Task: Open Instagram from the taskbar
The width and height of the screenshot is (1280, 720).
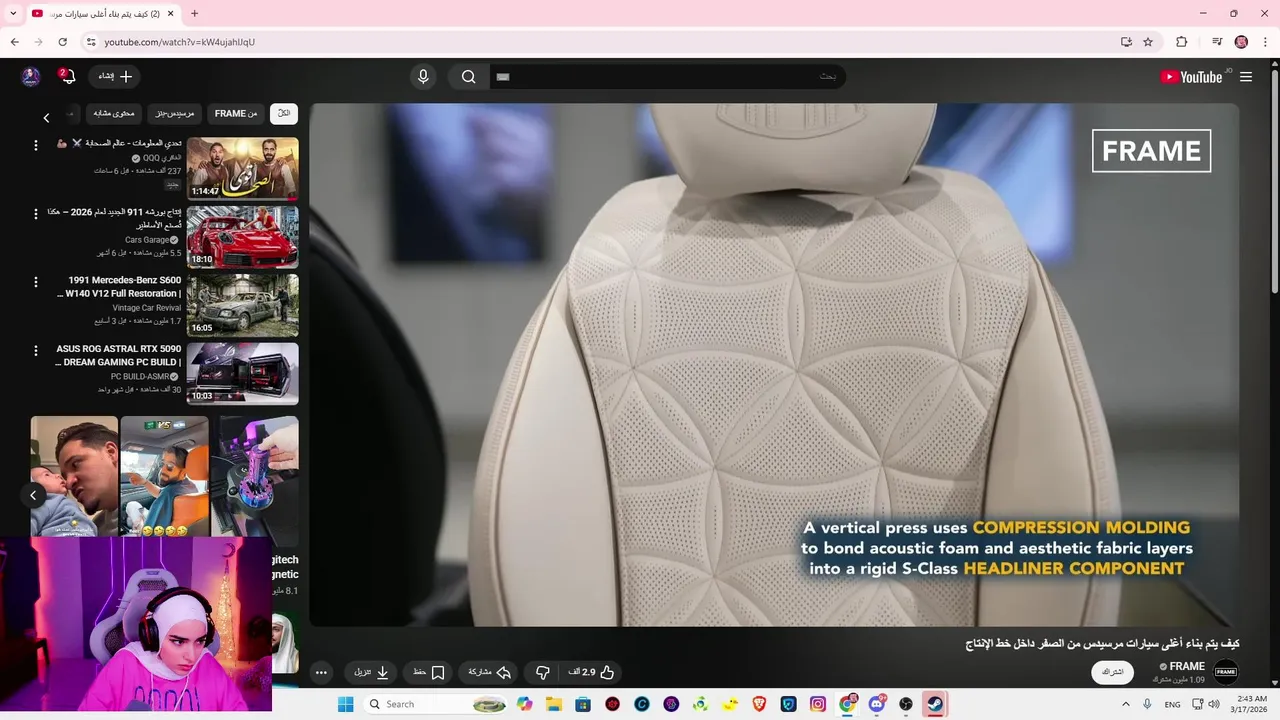Action: pyautogui.click(x=818, y=704)
